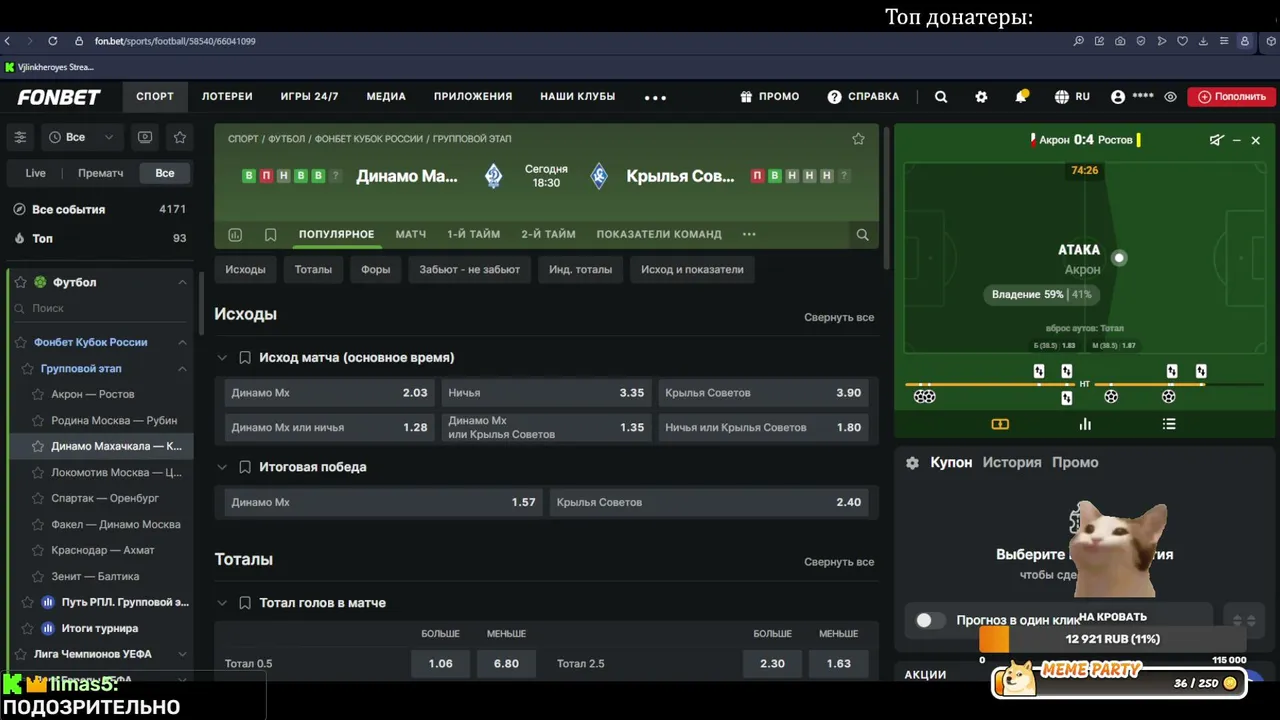1280x720 pixels.
Task: Open coupon settings gear icon
Action: click(x=912, y=463)
